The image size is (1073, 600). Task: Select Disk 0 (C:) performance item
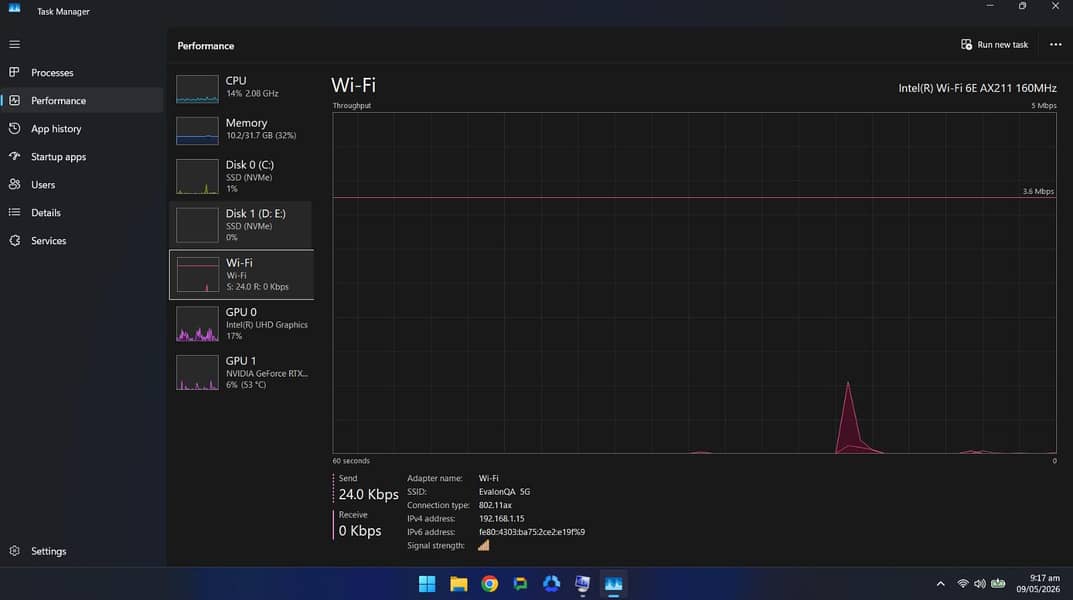pos(242,177)
